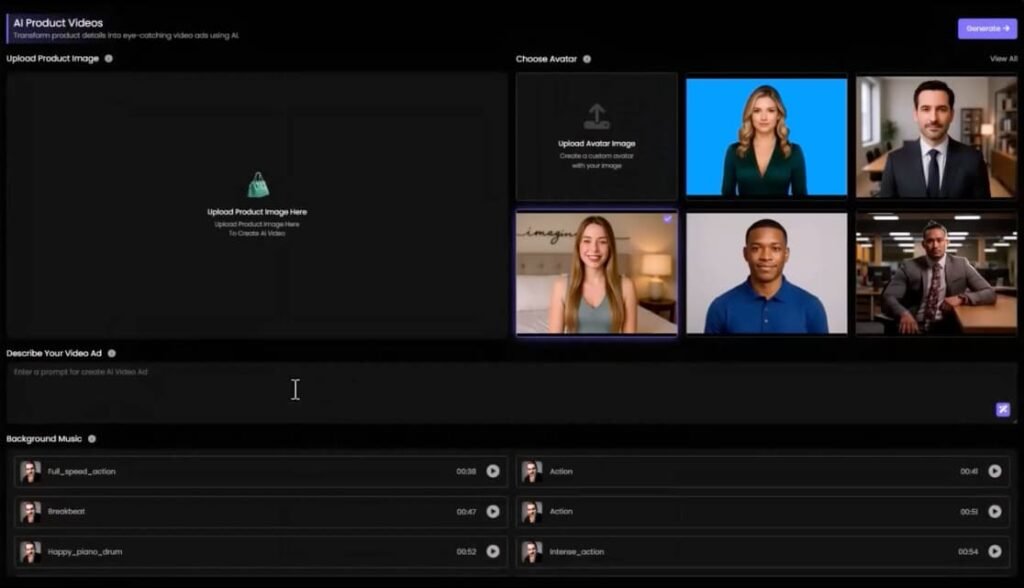Viewport: 1024px width, 588px height.
Task: Choose the man in blue polo avatar
Action: coord(766,273)
